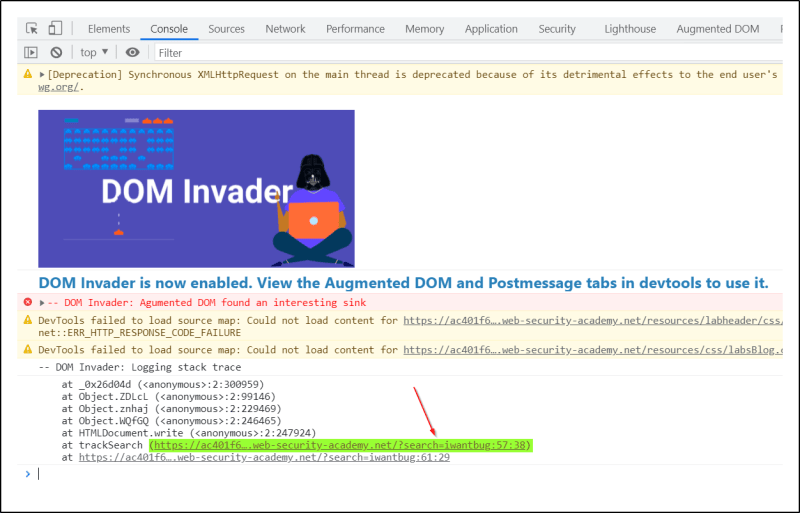Show the console sidebar panel icon
The image size is (800, 513).
point(31,53)
